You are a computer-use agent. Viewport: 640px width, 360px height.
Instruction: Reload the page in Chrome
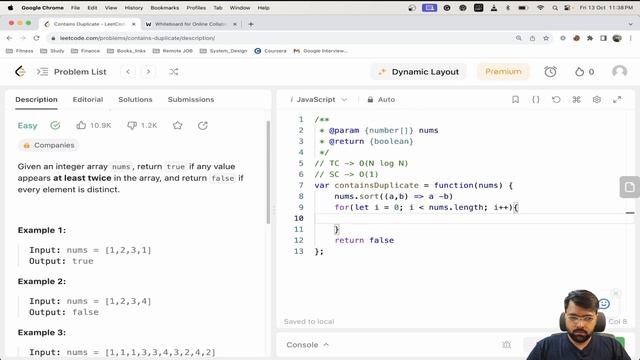coord(36,38)
